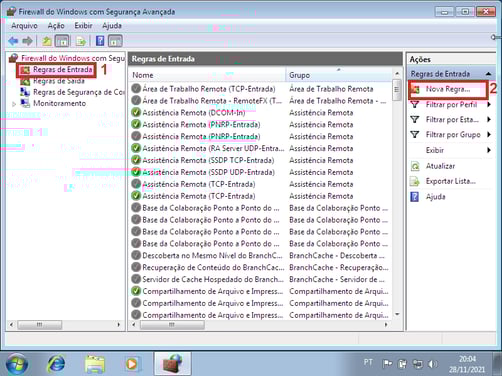Viewport: 502px width, 376px height.
Task: Click Nova Regra action
Action: [x=448, y=89]
